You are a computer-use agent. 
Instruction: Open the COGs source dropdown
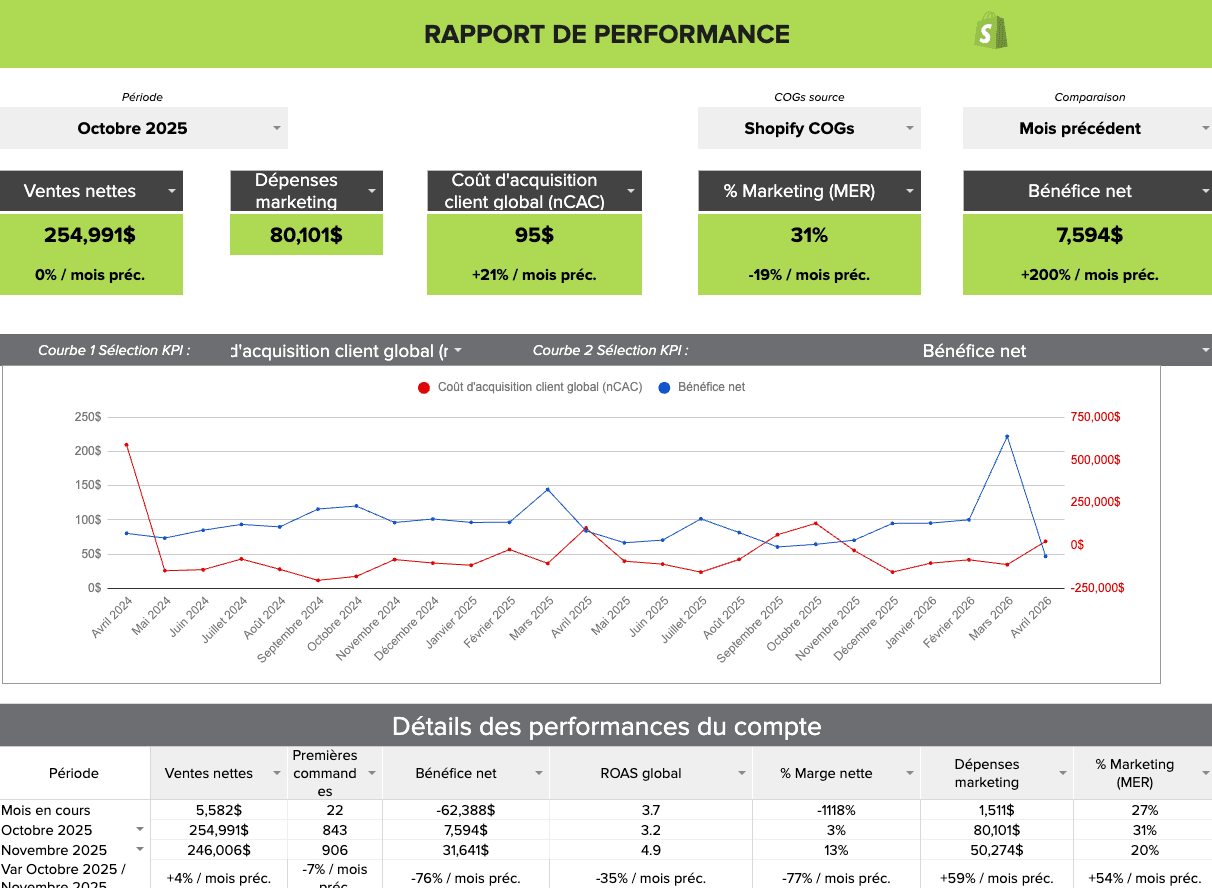909,128
